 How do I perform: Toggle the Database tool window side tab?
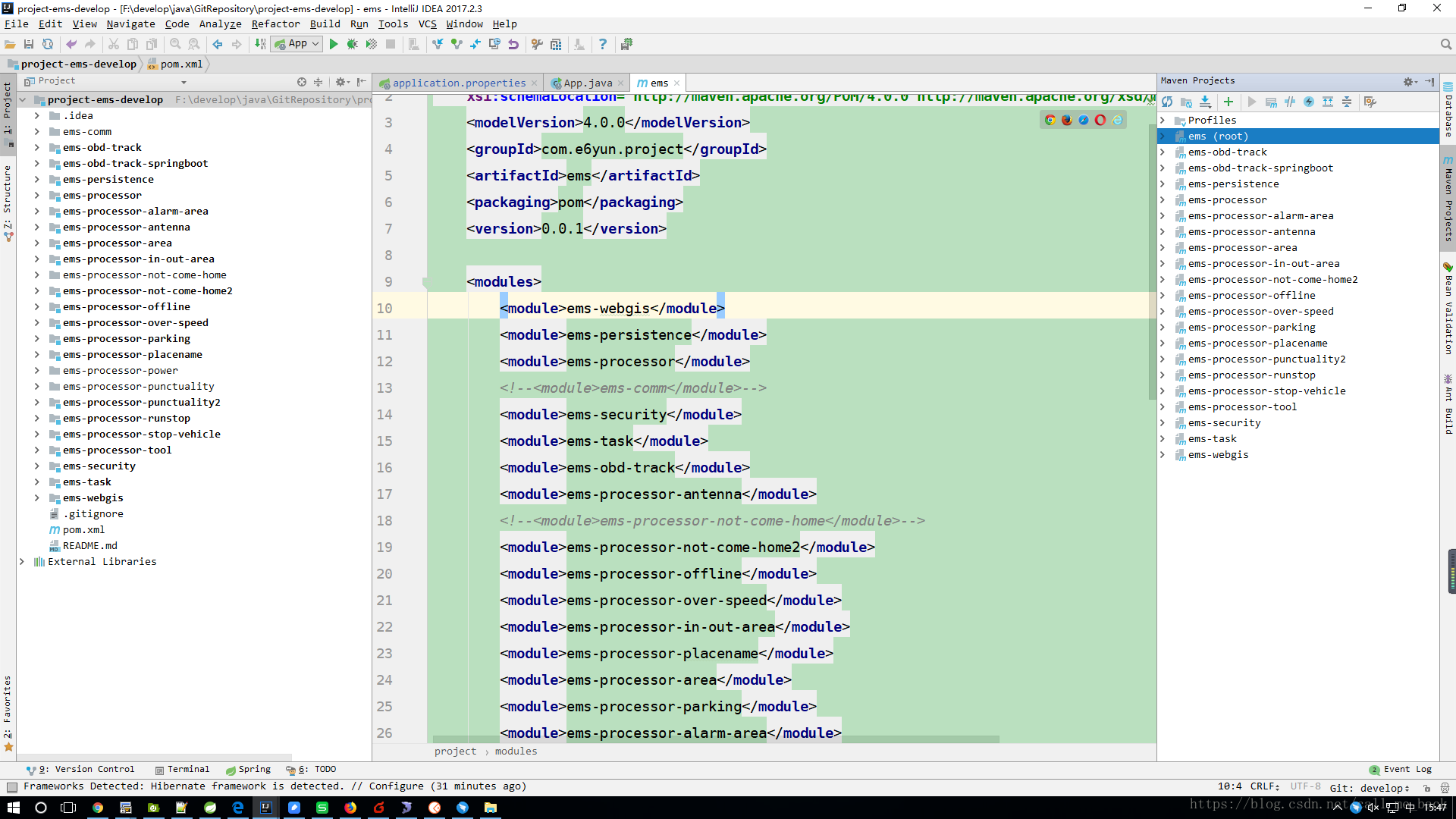tap(1448, 110)
